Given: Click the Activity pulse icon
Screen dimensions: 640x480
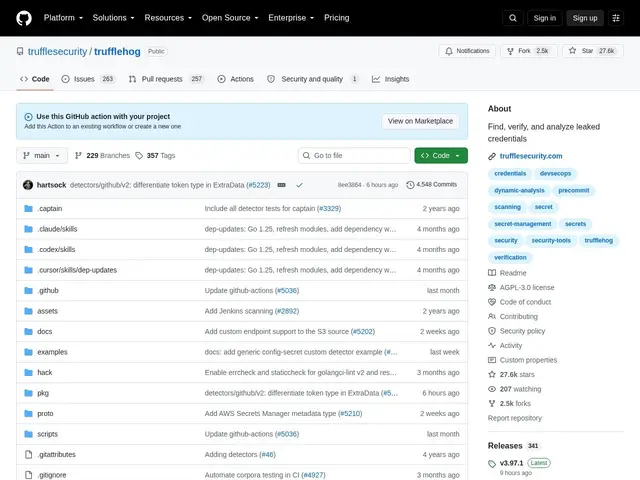Looking at the screenshot, I should [492, 346].
